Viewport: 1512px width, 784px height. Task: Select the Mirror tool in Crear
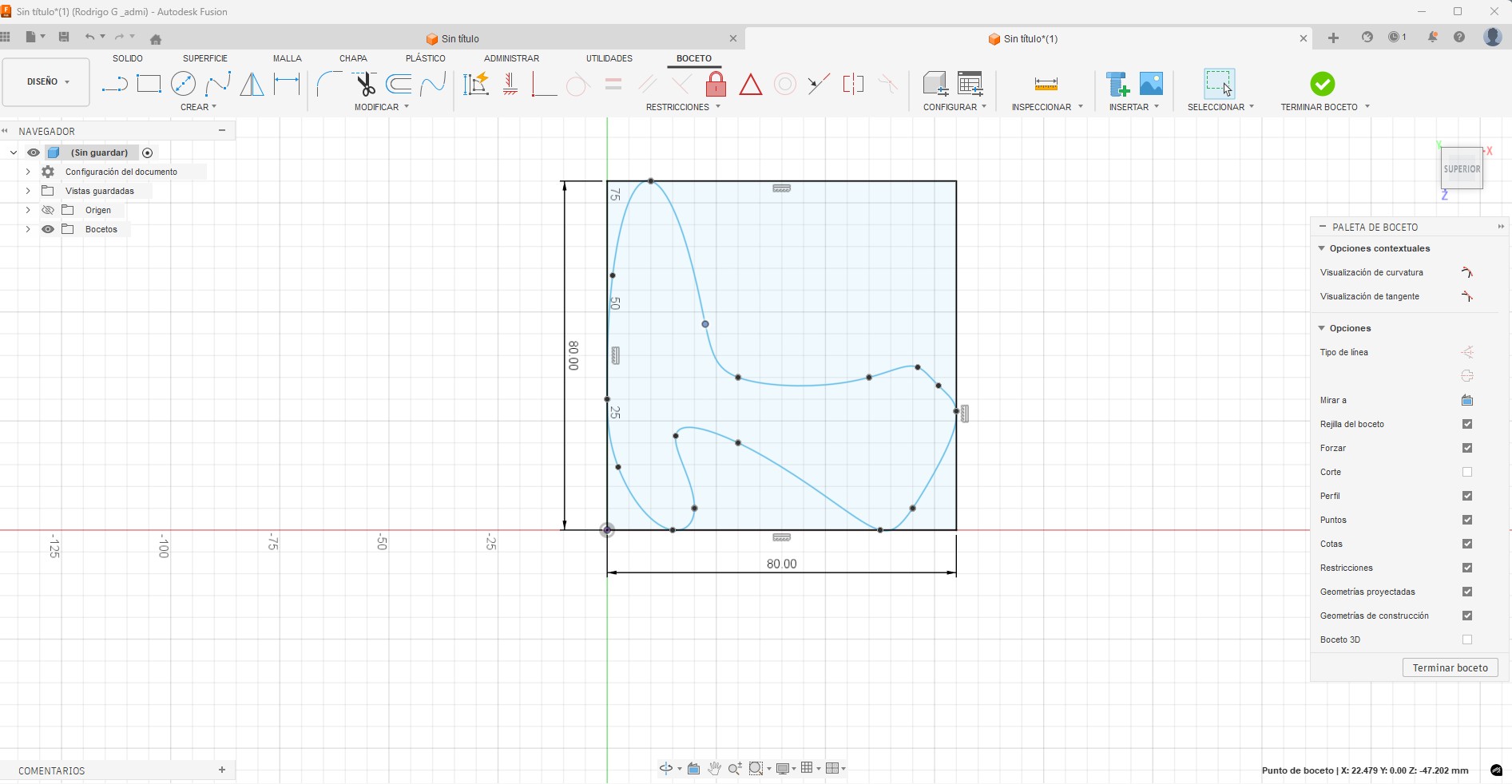pos(252,84)
